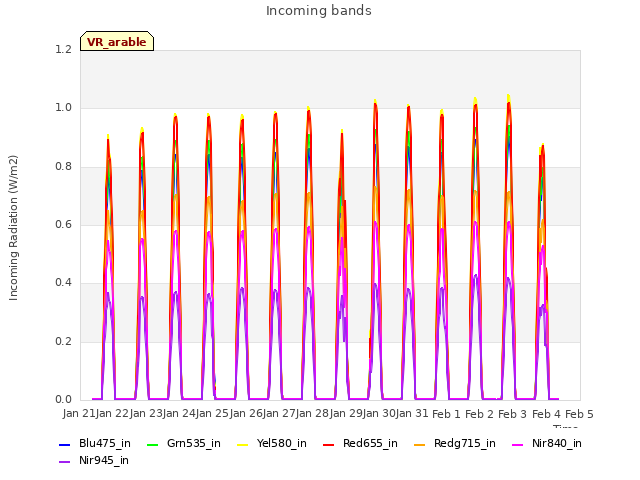
Task: Click the Feb 1 x-axis tick label
Action: [446, 414]
